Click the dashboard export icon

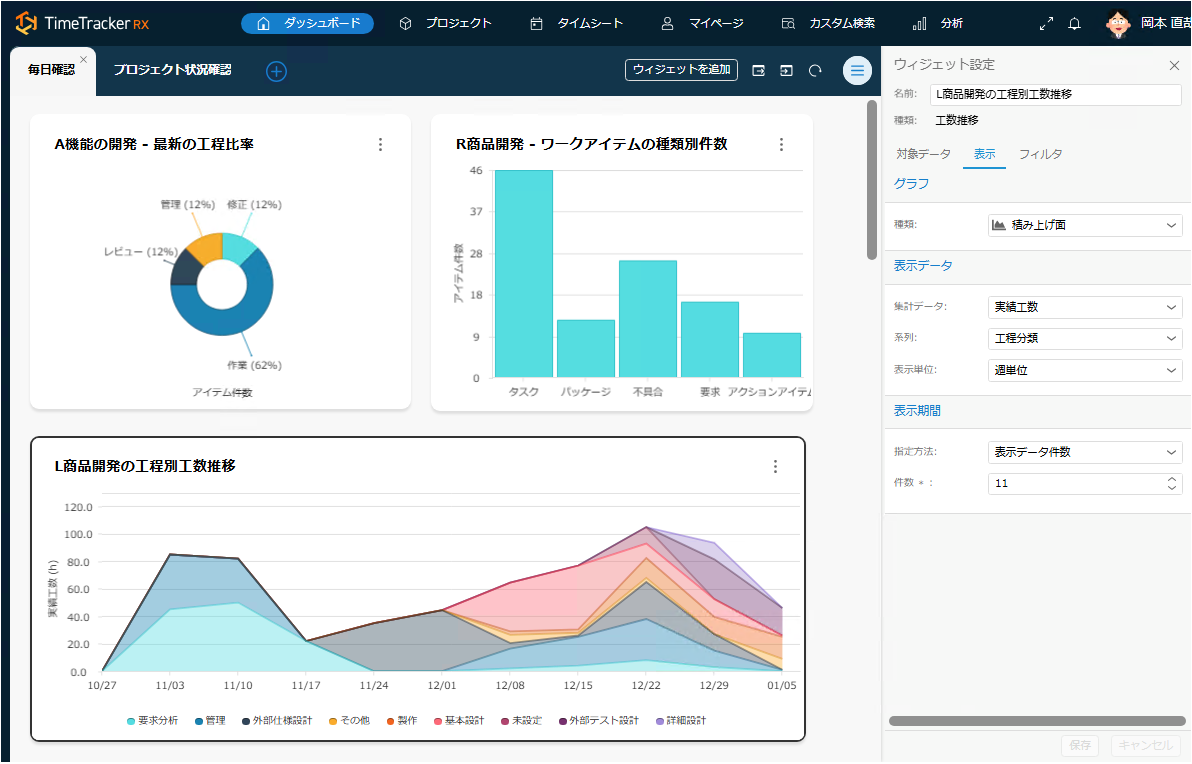[x=759, y=70]
